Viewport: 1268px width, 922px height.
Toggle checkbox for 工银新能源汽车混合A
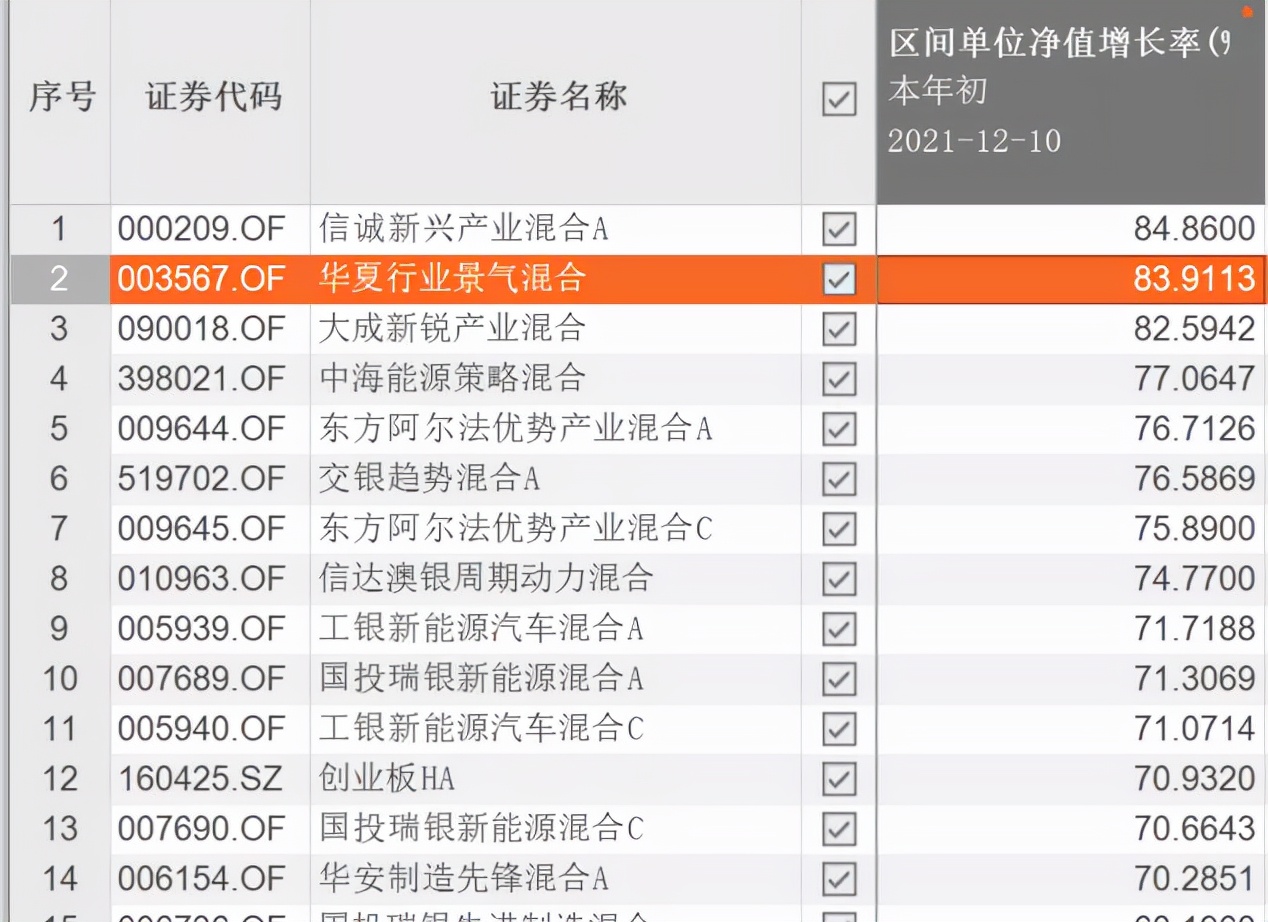pyautogui.click(x=839, y=629)
